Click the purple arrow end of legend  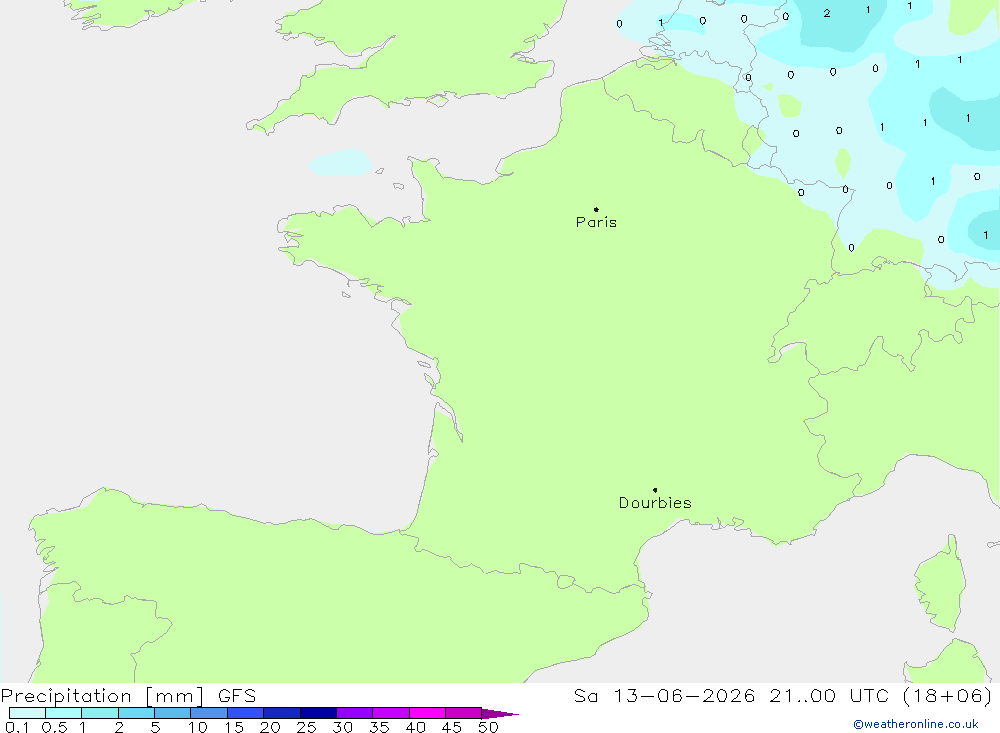click(501, 714)
